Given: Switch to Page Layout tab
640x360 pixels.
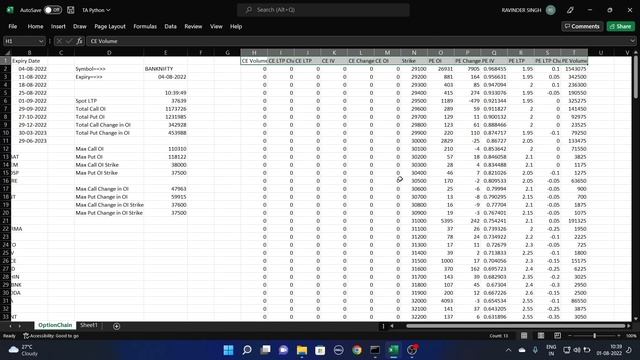Looking at the screenshot, I should tap(110, 26).
